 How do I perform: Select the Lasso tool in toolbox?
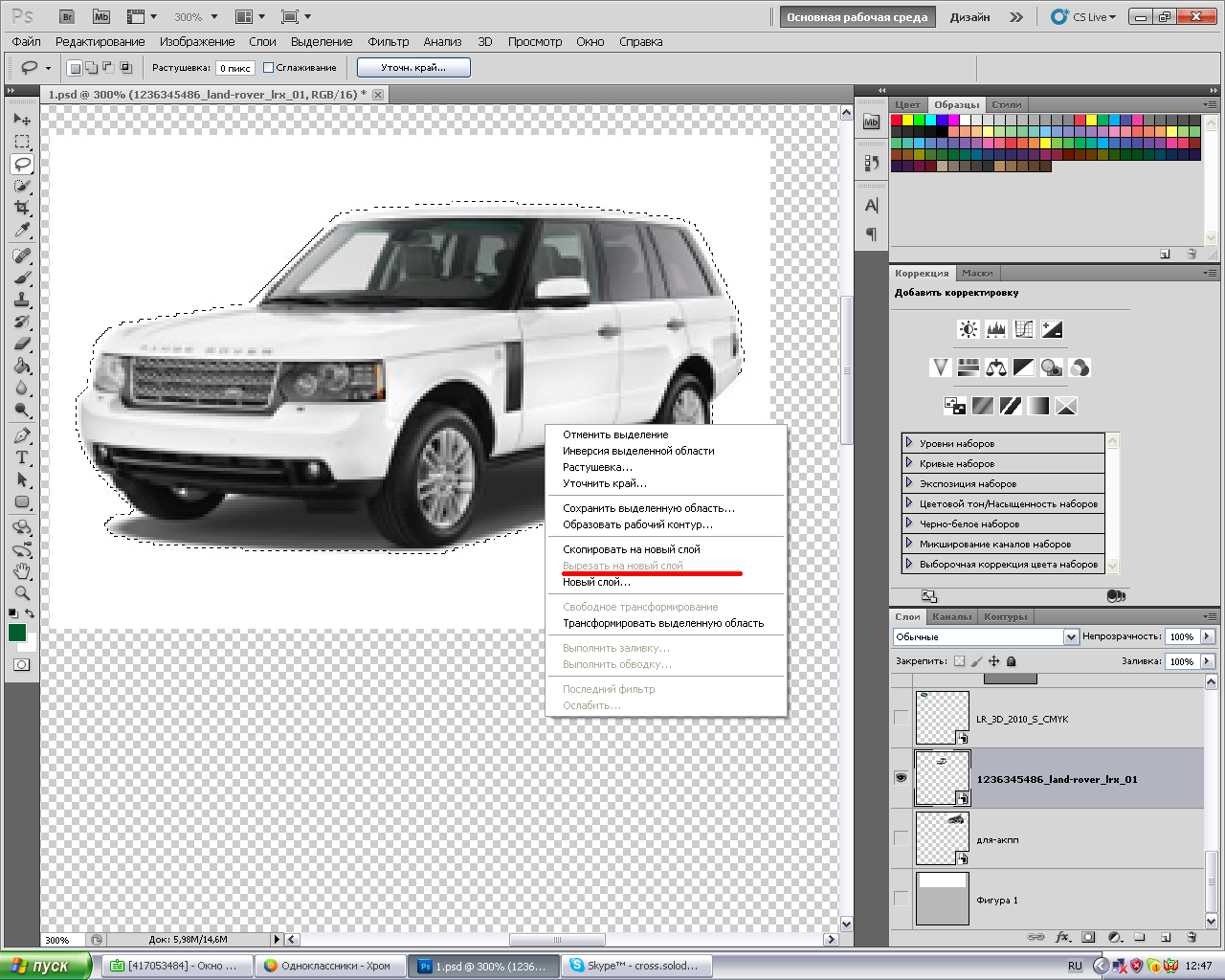(x=22, y=164)
